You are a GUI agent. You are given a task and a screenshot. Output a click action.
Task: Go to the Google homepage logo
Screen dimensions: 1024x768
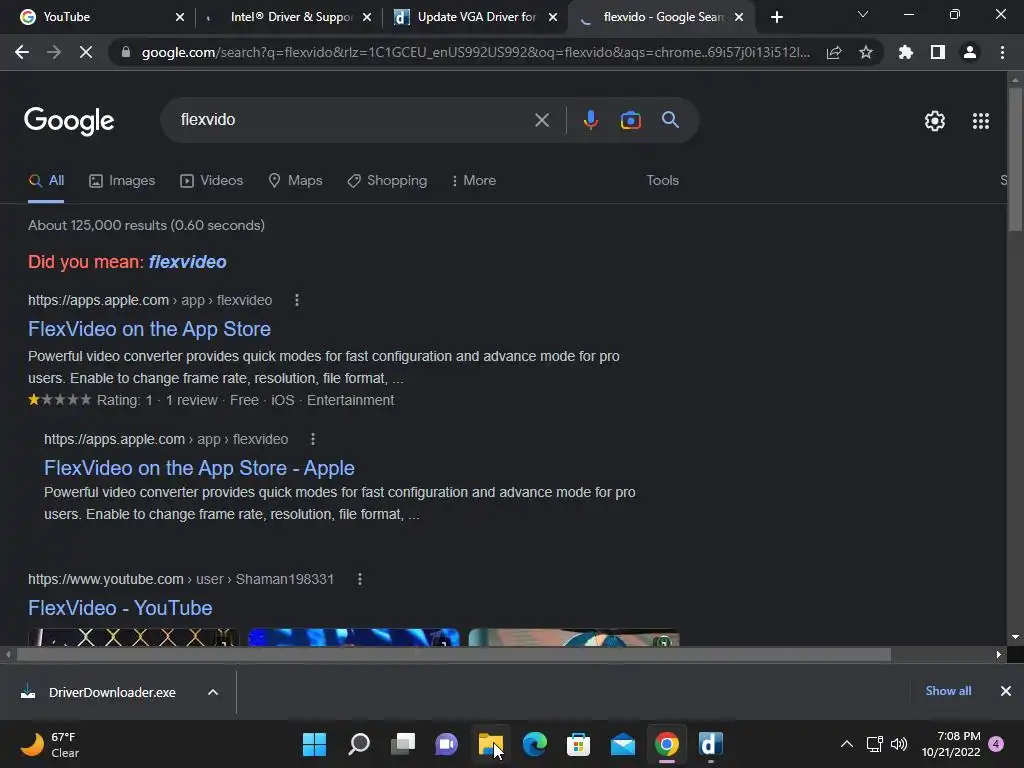(69, 121)
